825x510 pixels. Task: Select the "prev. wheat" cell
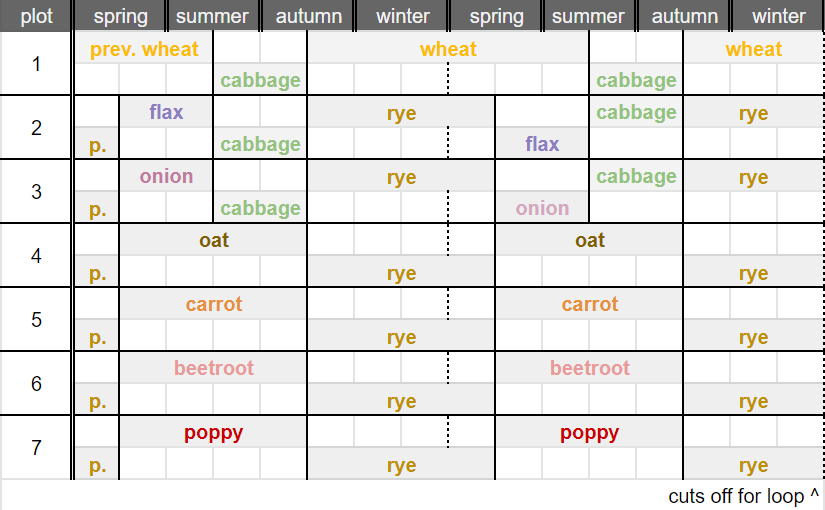click(x=144, y=49)
